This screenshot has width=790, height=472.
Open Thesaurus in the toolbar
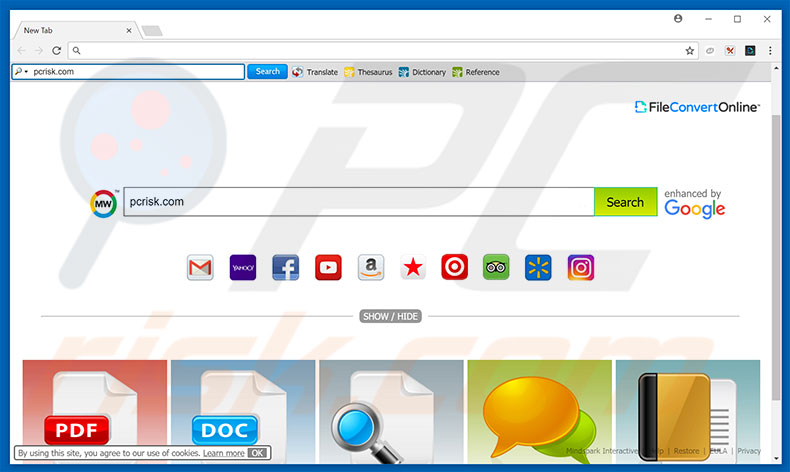[368, 72]
